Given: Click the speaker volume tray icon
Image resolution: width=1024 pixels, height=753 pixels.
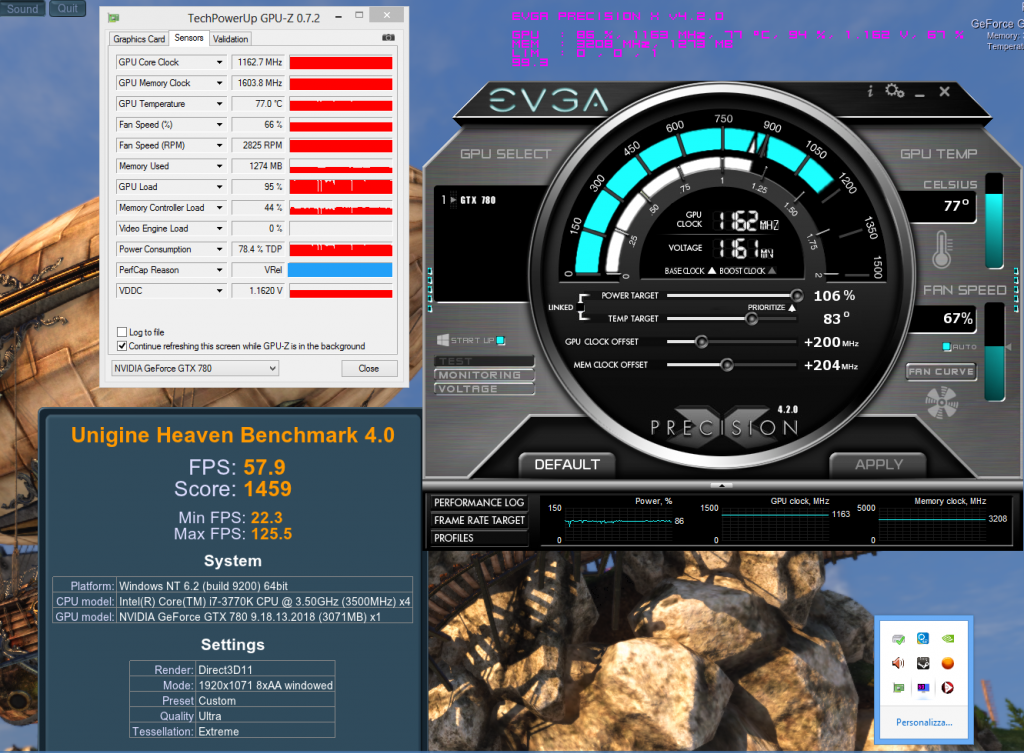Looking at the screenshot, I should (897, 663).
